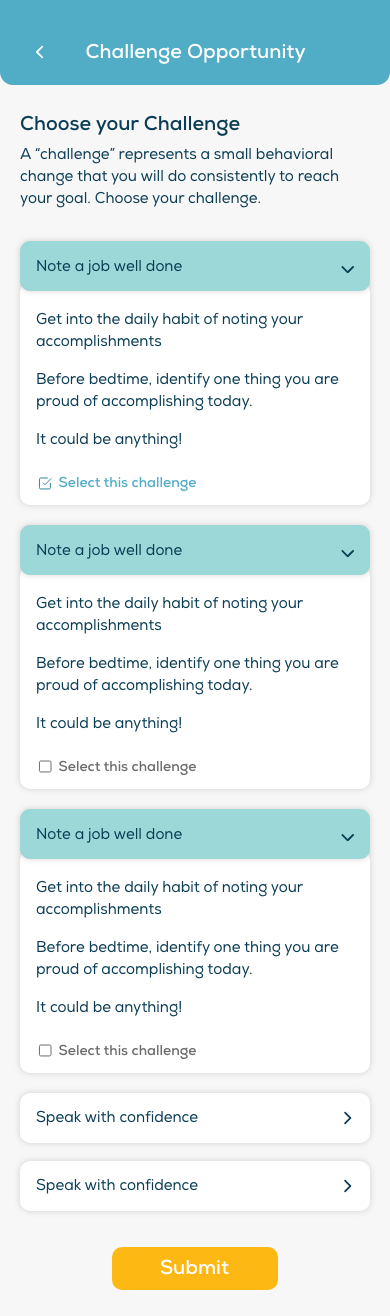Click 'Select this challenge' text in second card
This screenshot has height=1316, width=390.
click(127, 767)
